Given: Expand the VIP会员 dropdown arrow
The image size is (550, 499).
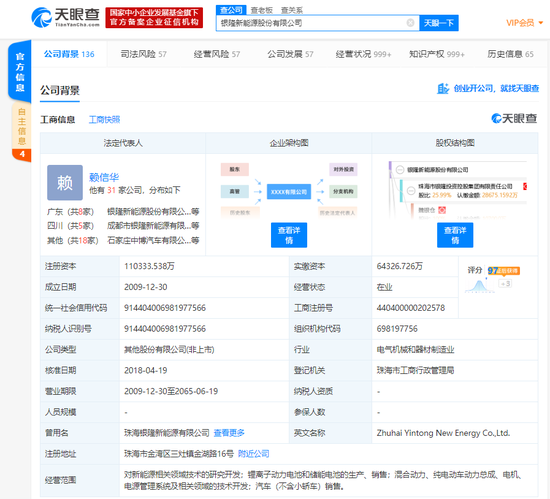Looking at the screenshot, I should click(541, 23).
